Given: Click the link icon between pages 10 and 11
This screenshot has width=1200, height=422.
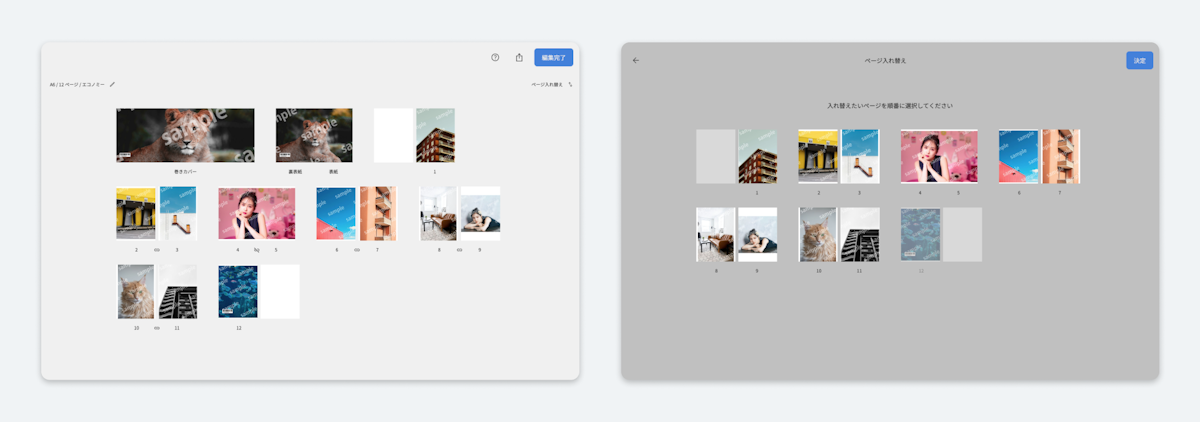Looking at the screenshot, I should [156, 328].
